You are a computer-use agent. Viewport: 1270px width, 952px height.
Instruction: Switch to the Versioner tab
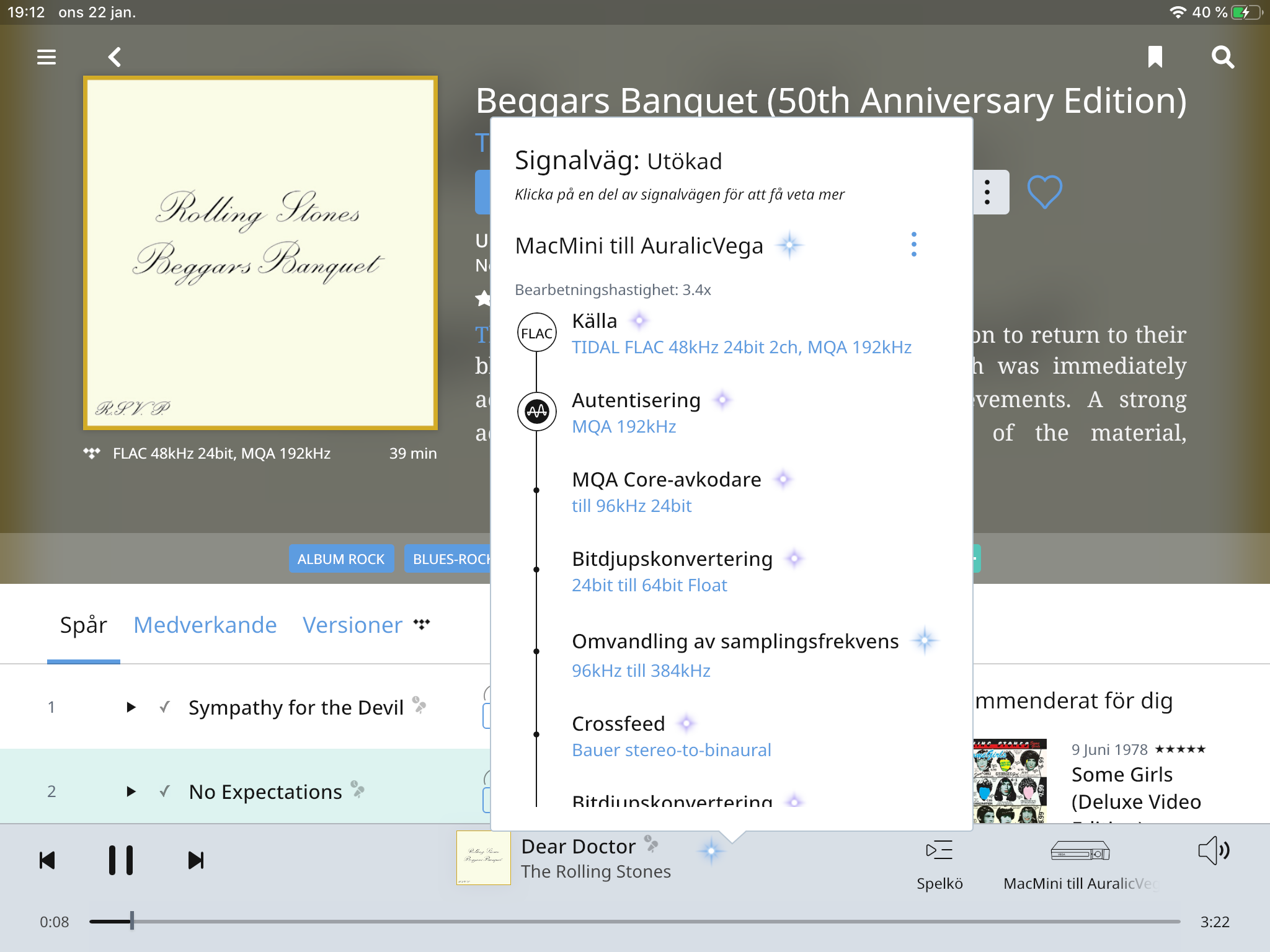point(352,625)
